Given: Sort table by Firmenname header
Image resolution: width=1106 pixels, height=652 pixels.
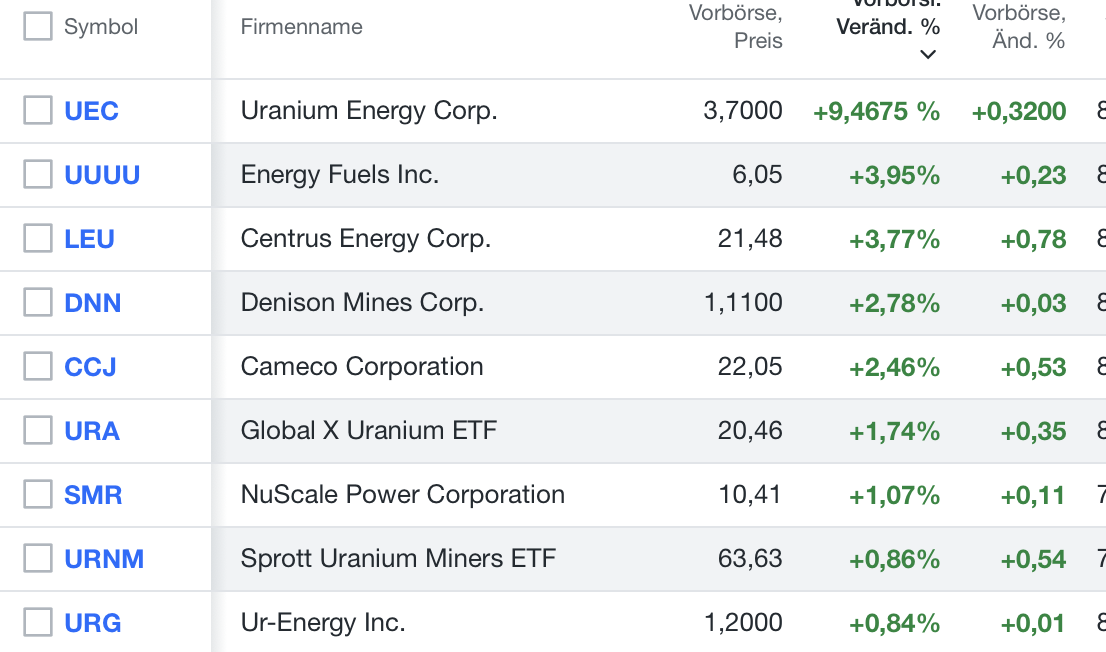Looking at the screenshot, I should pyautogui.click(x=301, y=27).
